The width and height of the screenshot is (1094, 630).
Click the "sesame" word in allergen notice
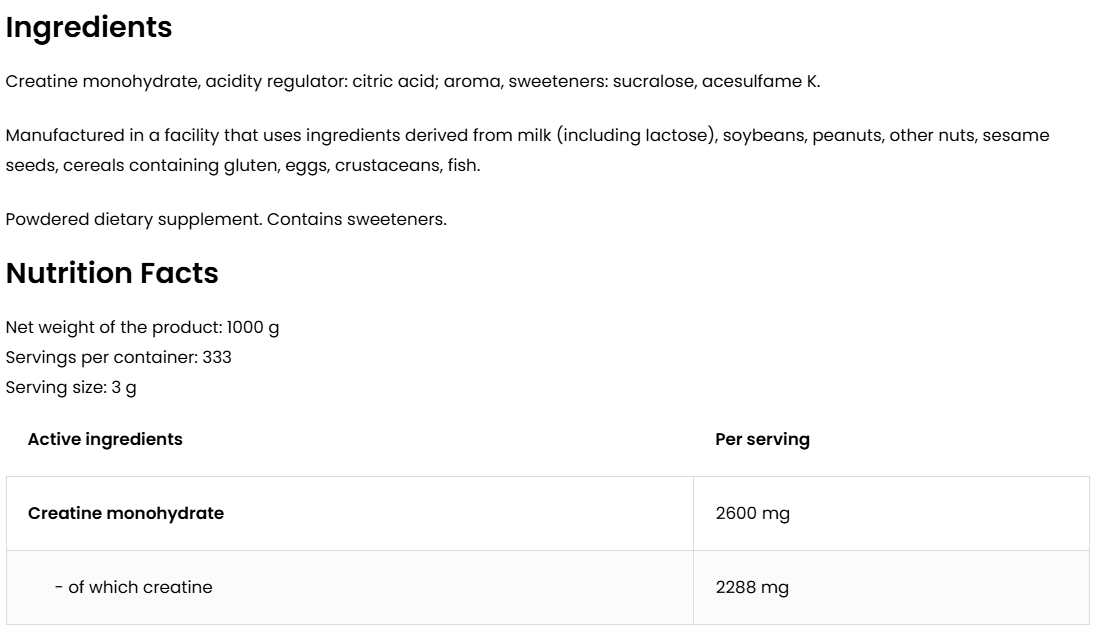tap(1016, 135)
